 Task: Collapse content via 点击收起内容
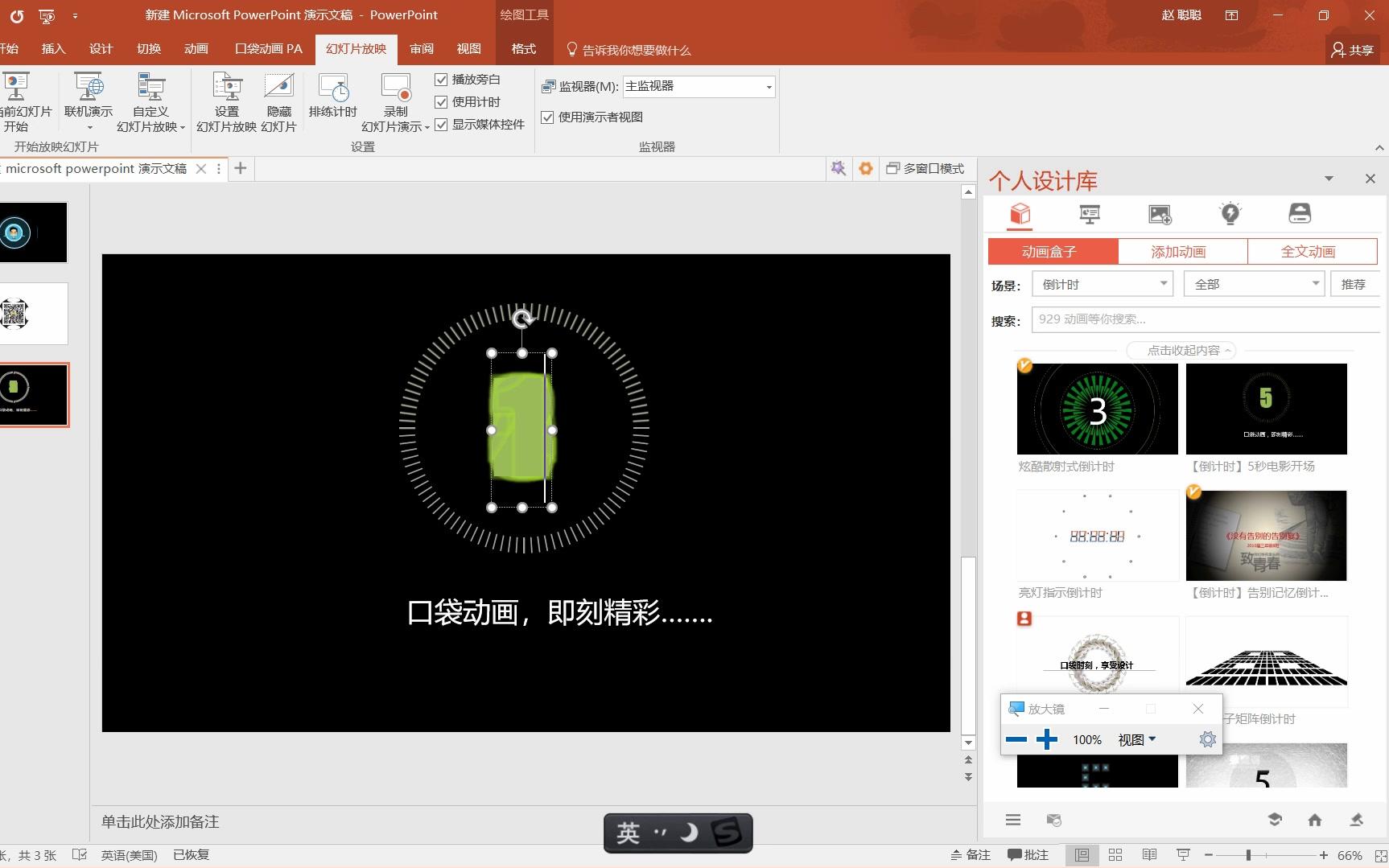[x=1183, y=351]
